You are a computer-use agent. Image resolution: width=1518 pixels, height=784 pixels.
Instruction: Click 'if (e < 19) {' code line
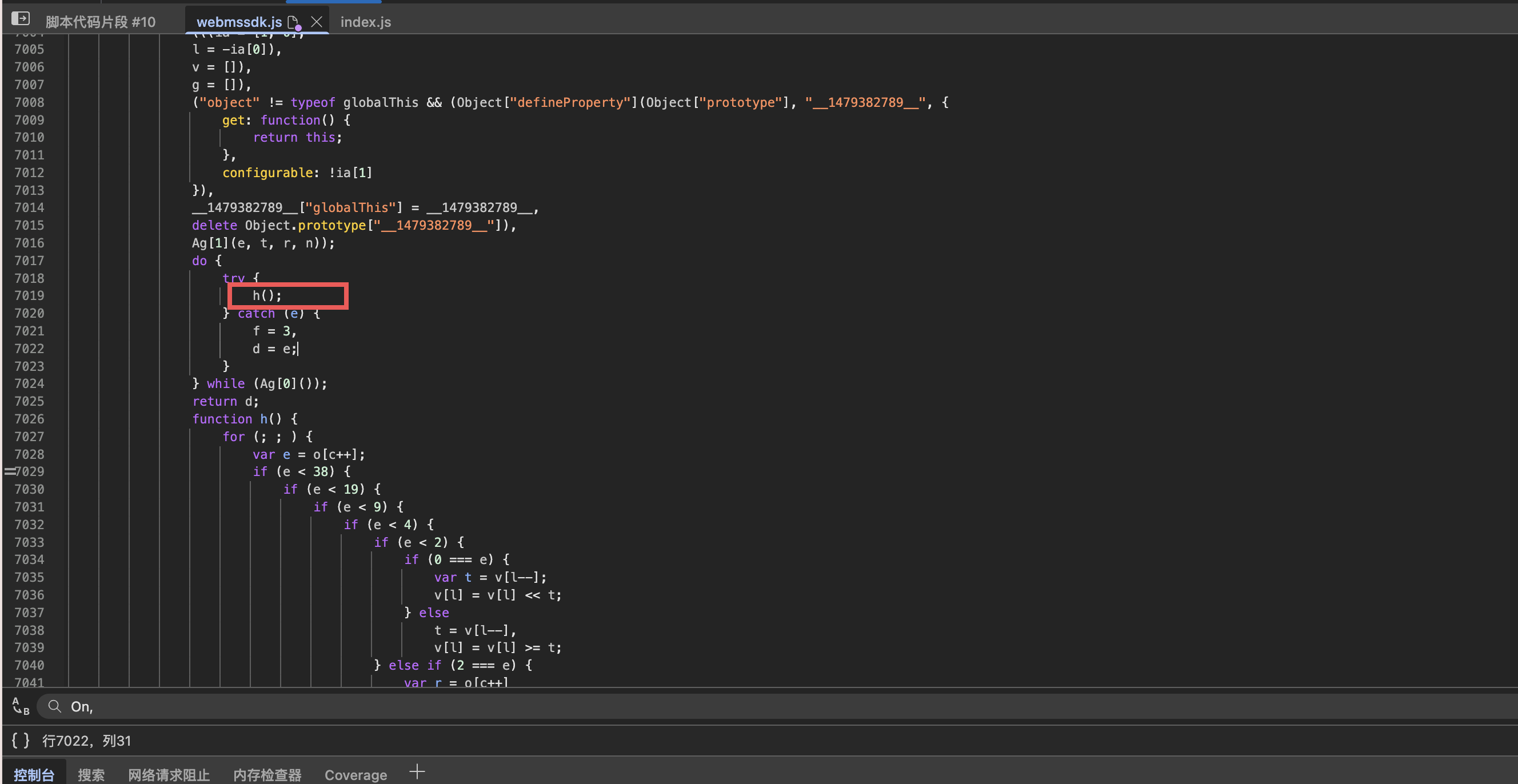pyautogui.click(x=331, y=489)
